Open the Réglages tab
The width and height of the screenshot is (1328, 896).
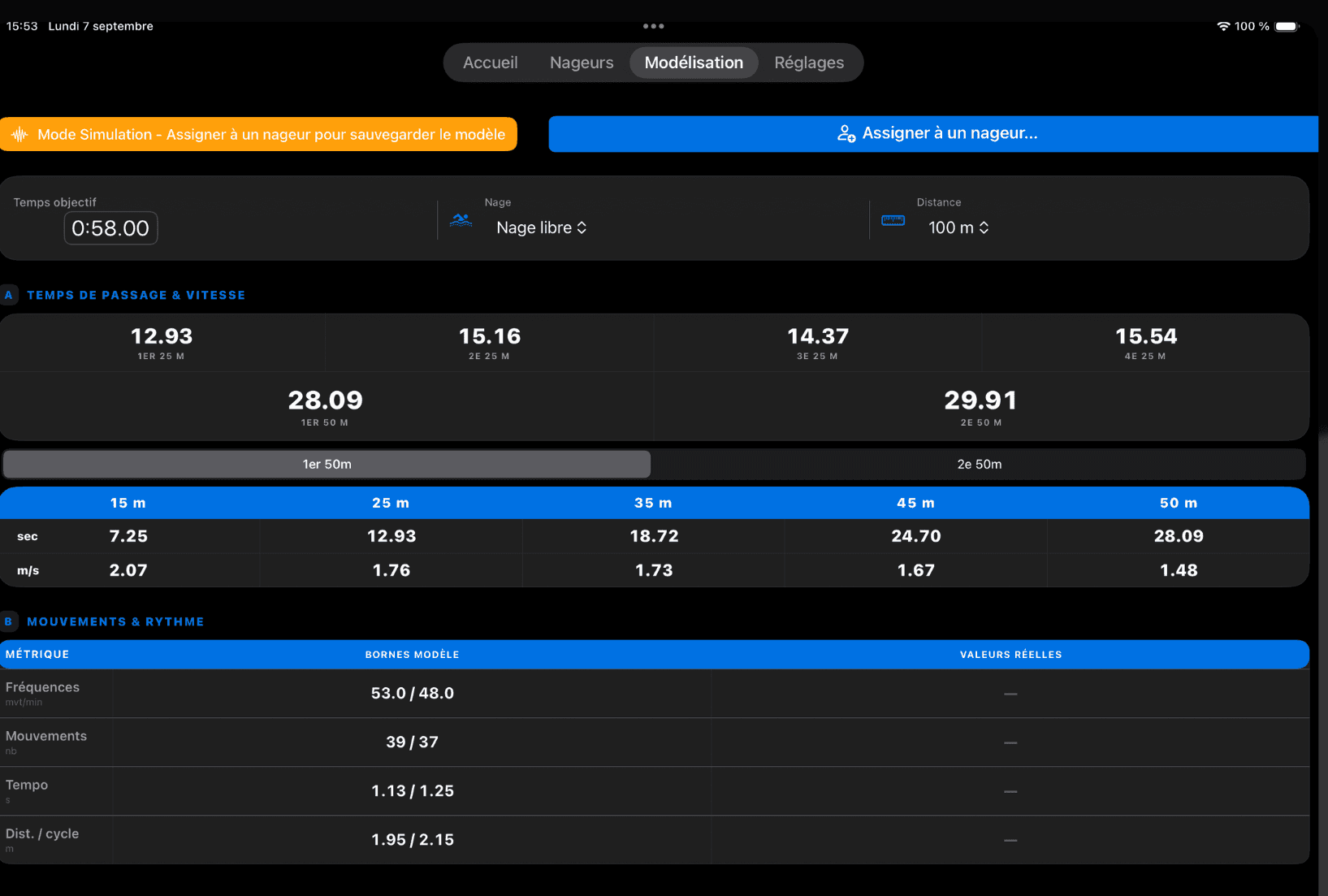point(809,63)
